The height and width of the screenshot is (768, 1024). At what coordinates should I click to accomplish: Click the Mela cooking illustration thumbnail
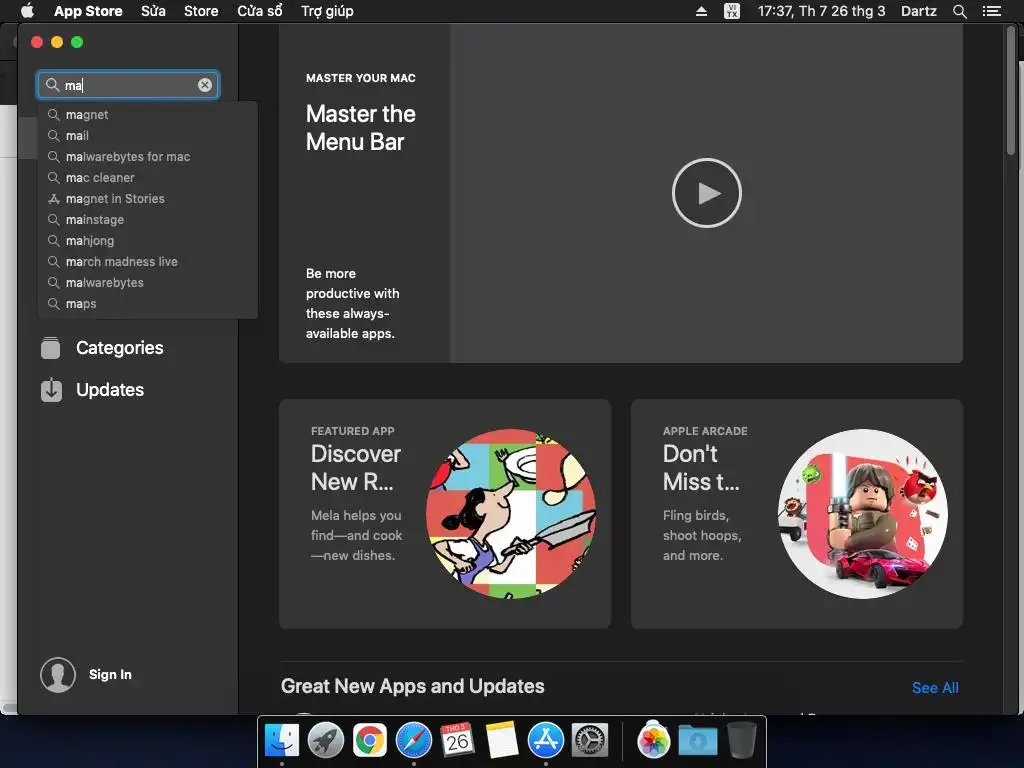[x=511, y=514]
